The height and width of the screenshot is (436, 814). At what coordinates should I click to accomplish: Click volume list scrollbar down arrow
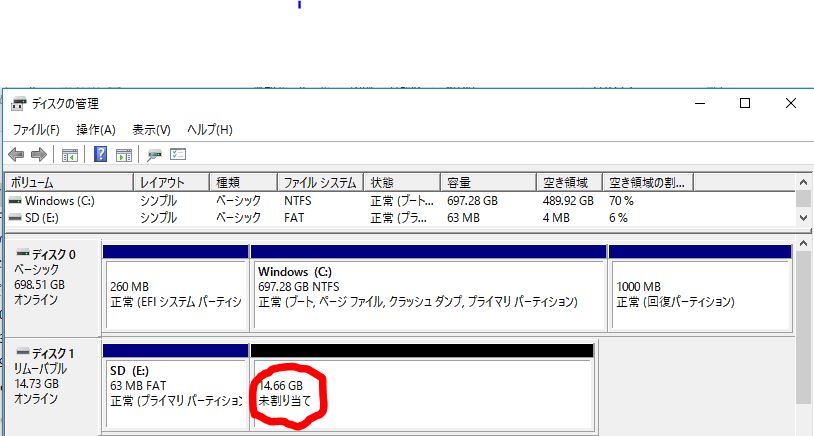tap(803, 218)
